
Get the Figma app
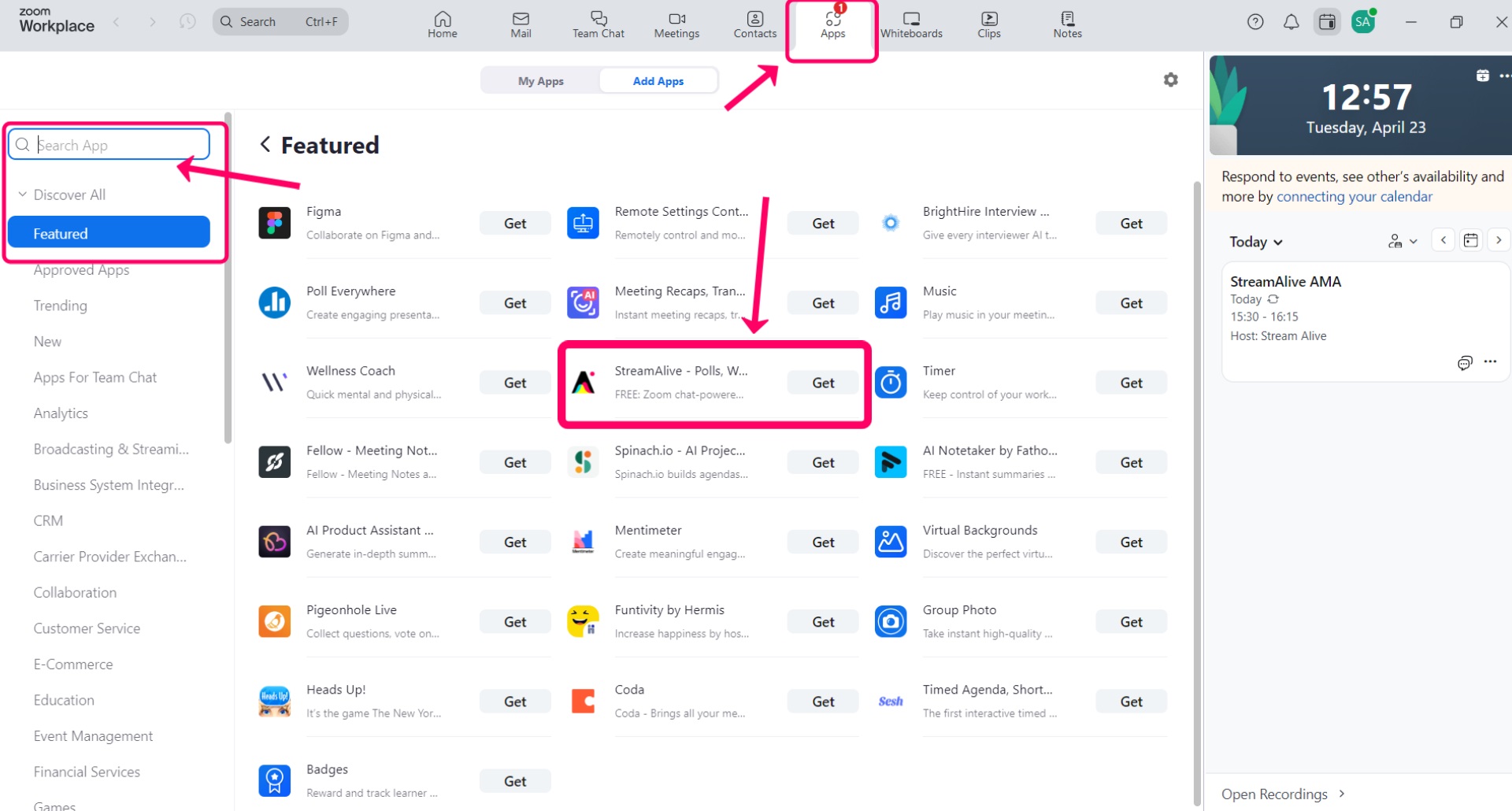click(515, 224)
